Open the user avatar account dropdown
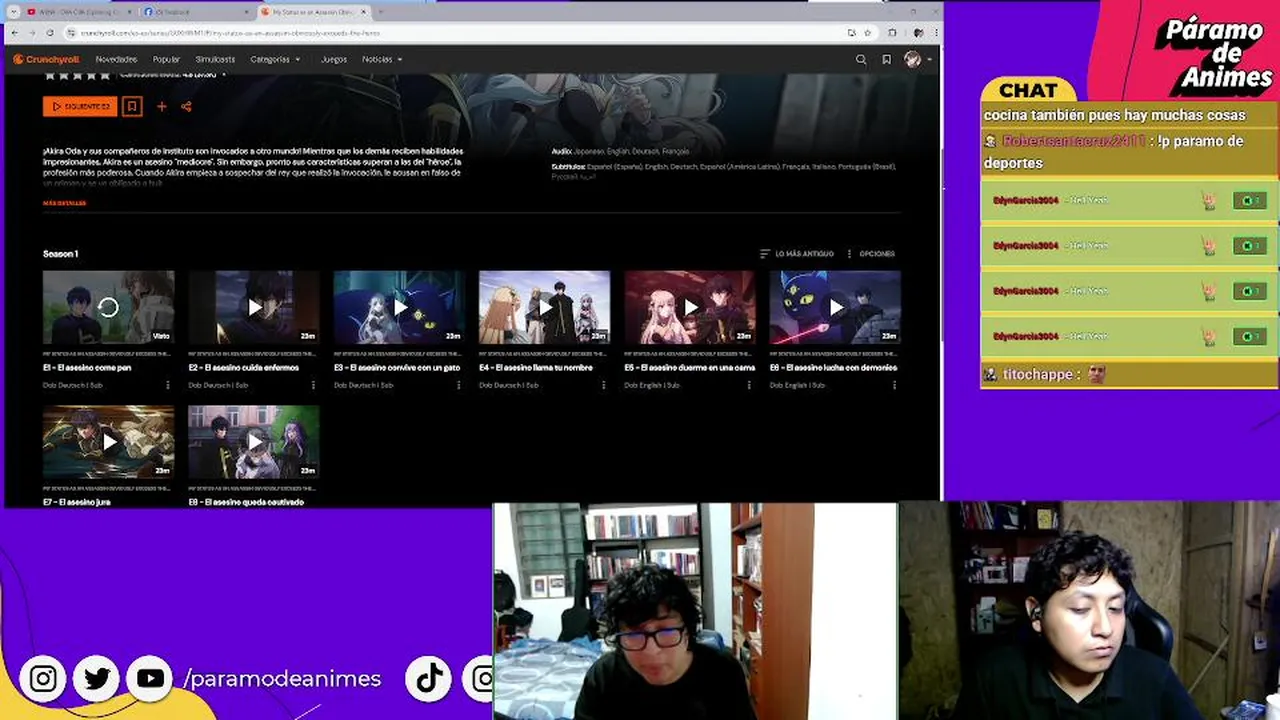This screenshot has width=1280, height=720. (x=917, y=60)
